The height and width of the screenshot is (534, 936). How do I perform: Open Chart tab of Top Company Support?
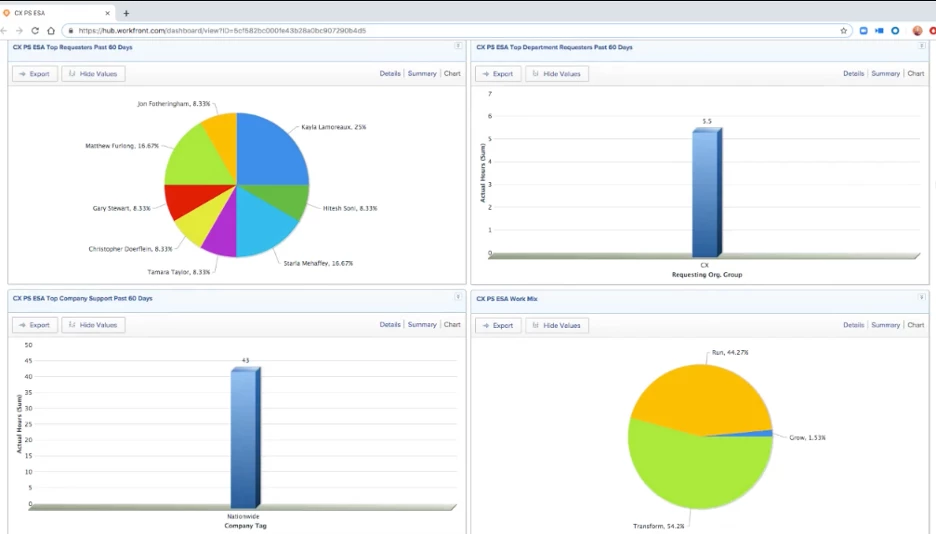(x=452, y=325)
